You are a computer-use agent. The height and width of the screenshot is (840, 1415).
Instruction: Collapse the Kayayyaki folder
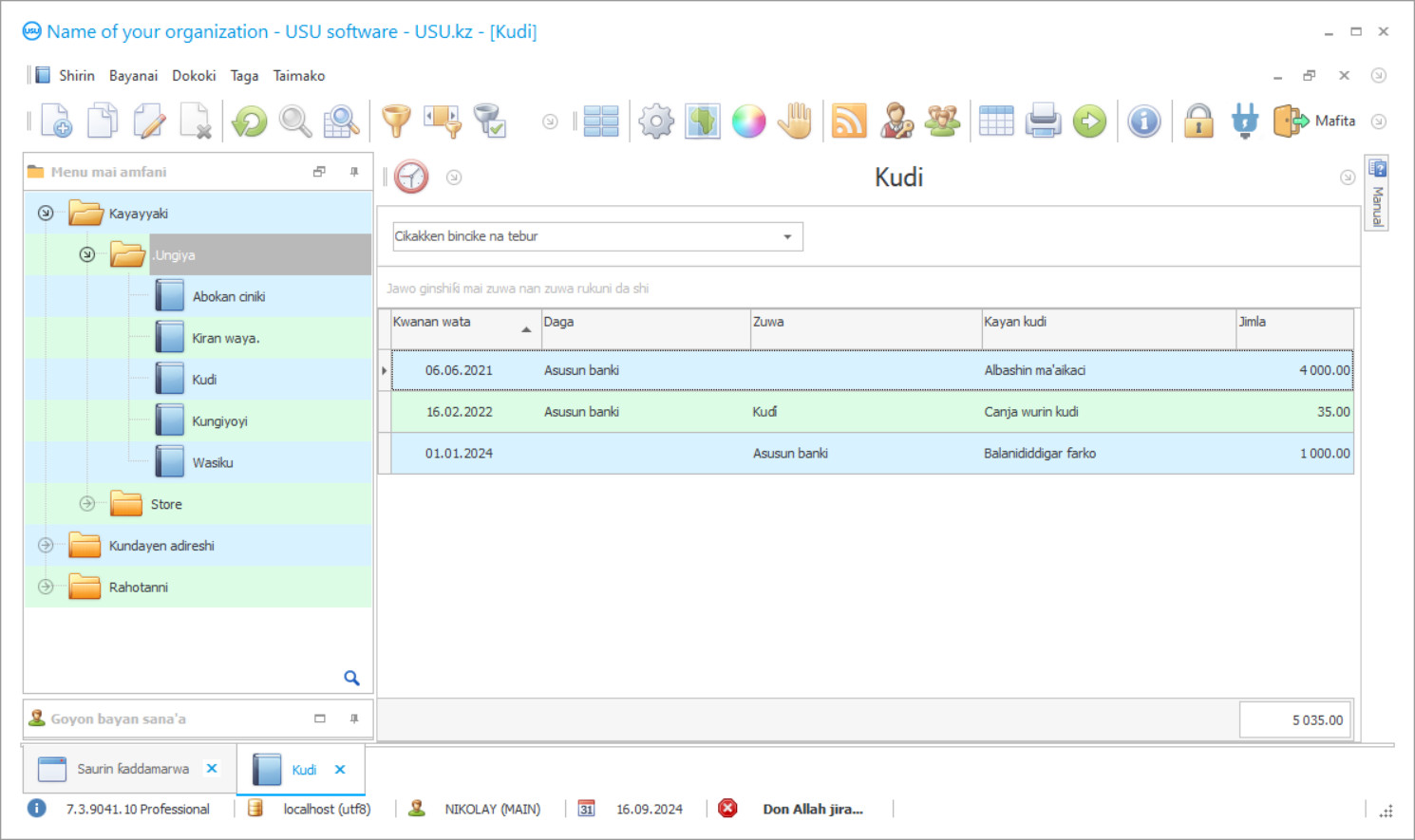pyautogui.click(x=46, y=214)
